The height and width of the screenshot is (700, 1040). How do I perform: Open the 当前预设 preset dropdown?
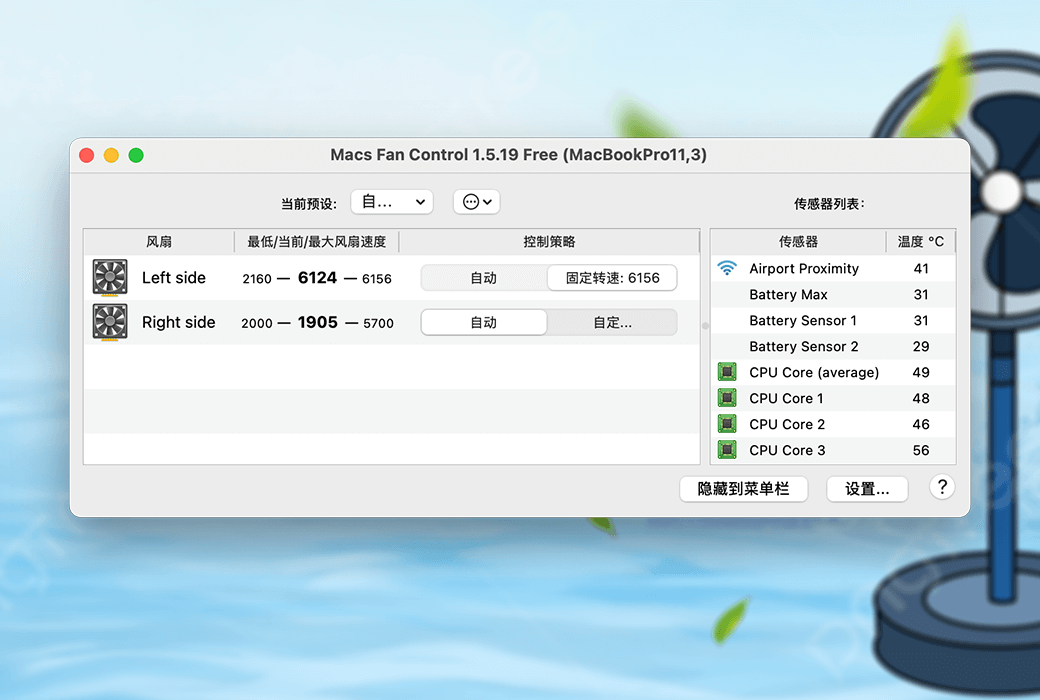pos(391,201)
